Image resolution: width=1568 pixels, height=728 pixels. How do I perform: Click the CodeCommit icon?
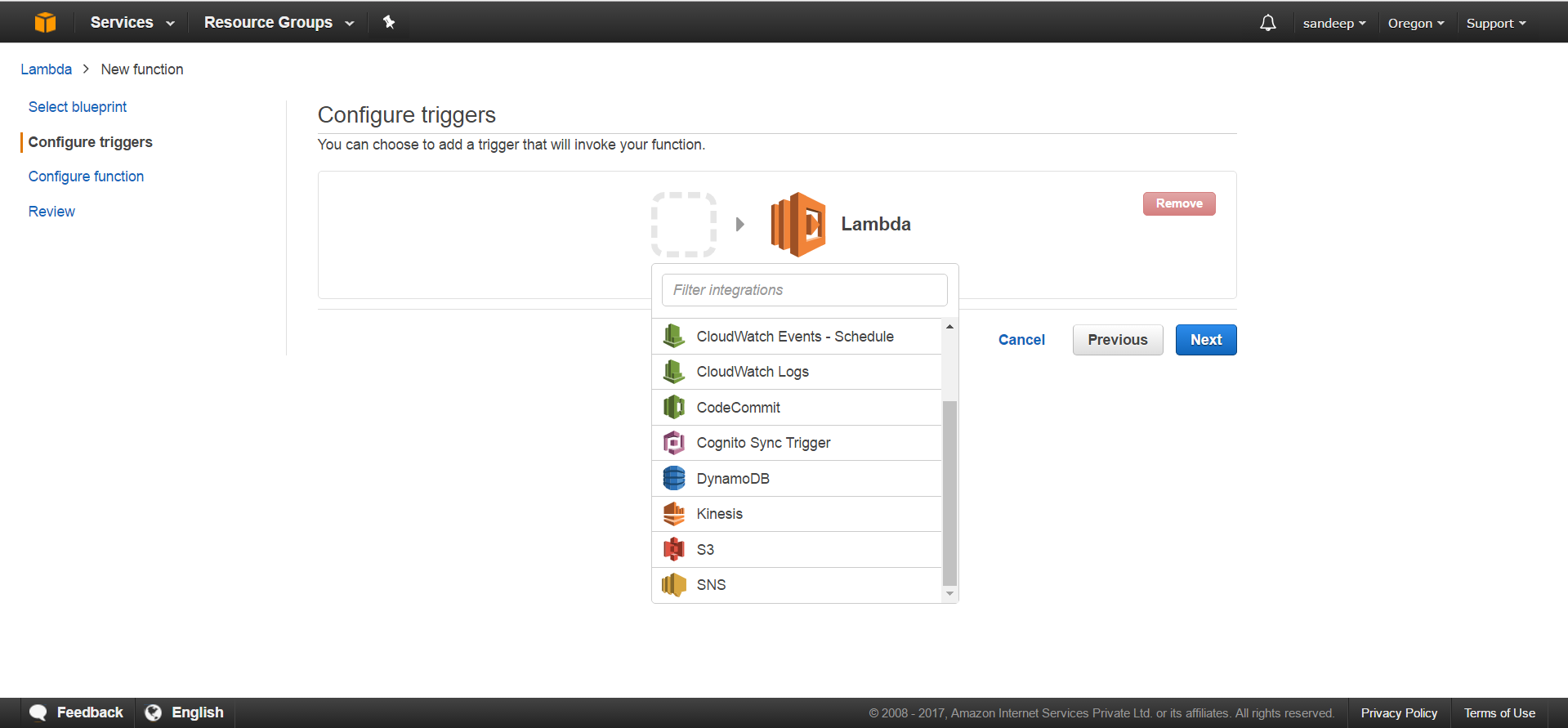pyautogui.click(x=674, y=407)
